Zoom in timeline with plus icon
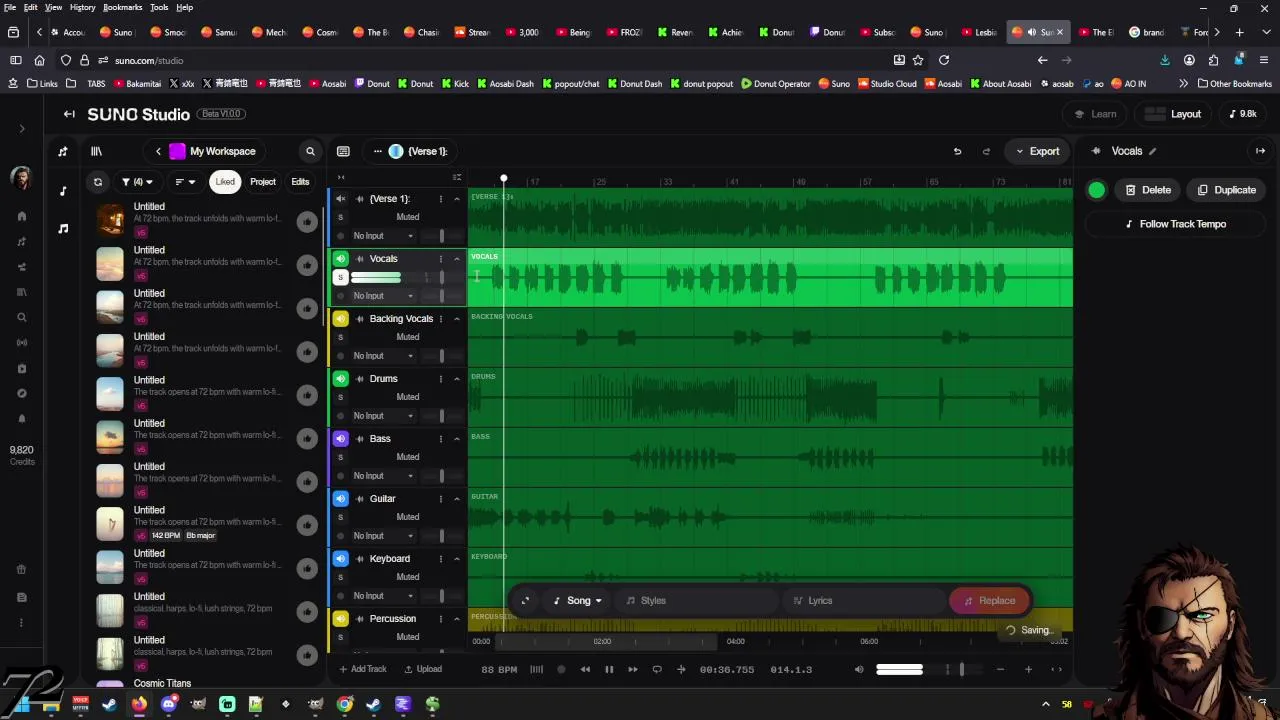The height and width of the screenshot is (720, 1280). point(1028,669)
